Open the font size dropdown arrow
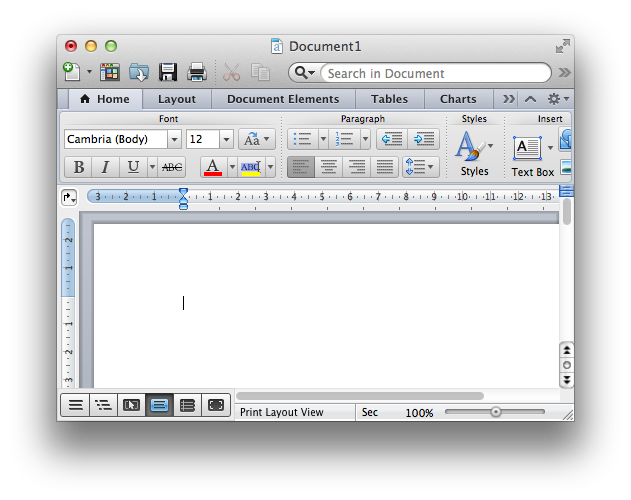This screenshot has width=631, height=500. click(x=226, y=139)
